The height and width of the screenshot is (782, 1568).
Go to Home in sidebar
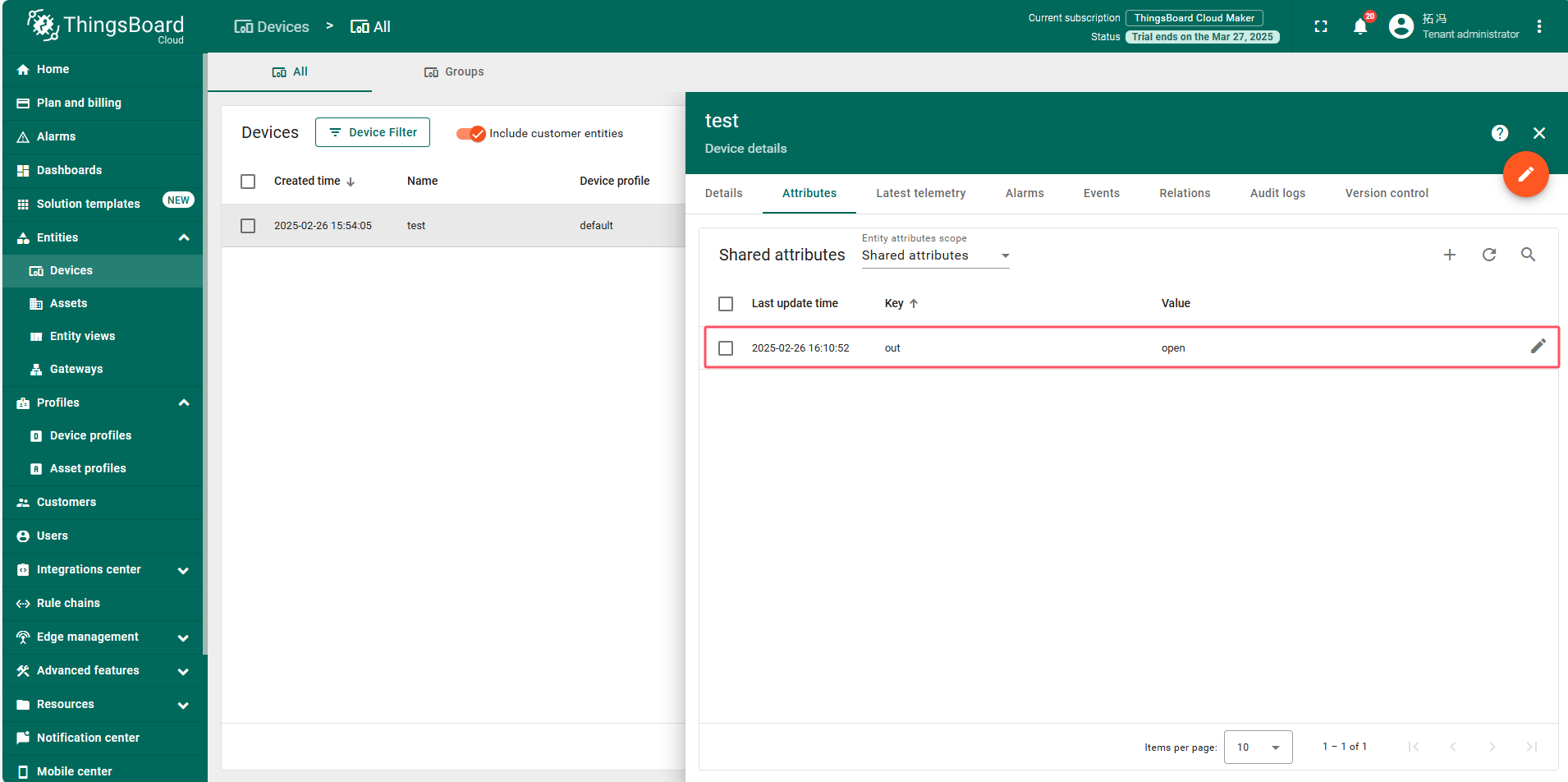103,69
